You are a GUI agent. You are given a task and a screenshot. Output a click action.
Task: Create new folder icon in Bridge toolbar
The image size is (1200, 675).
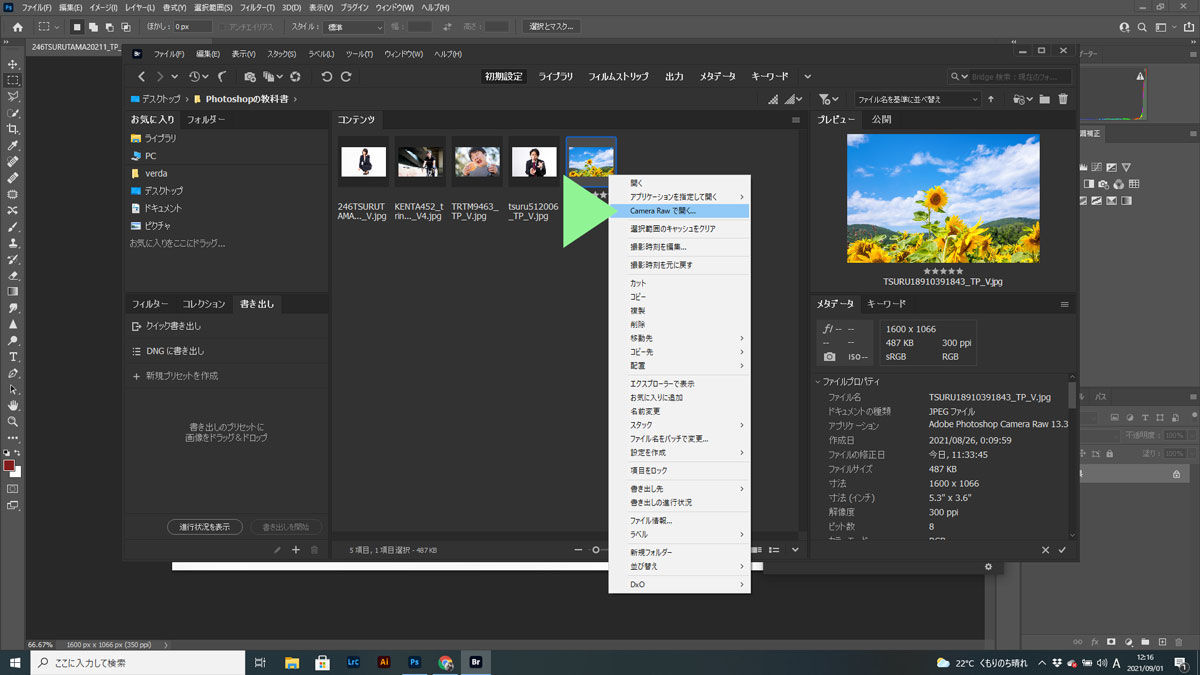tap(1044, 99)
